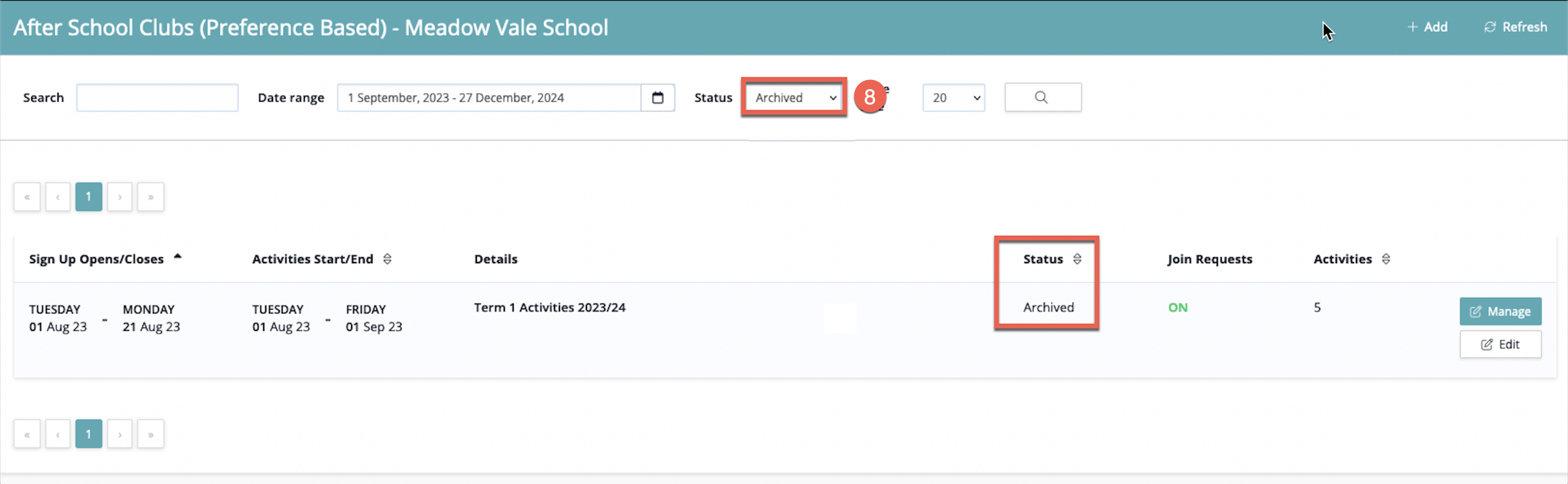
Task: Click the Join Requests column header
Action: pos(1210,259)
